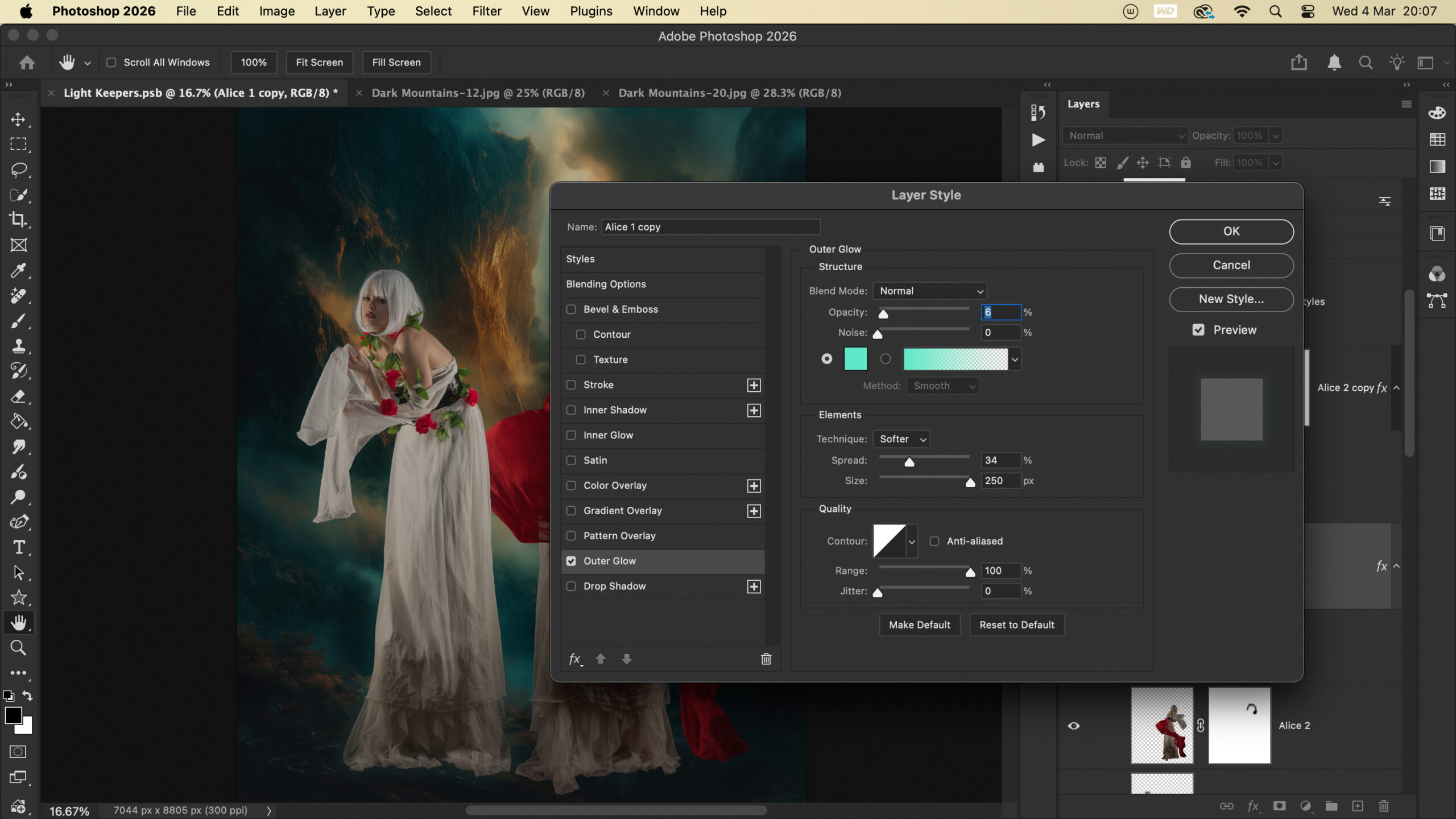Expand the glow gradient picker arrow
The width and height of the screenshot is (1456, 819).
pyautogui.click(x=1015, y=359)
